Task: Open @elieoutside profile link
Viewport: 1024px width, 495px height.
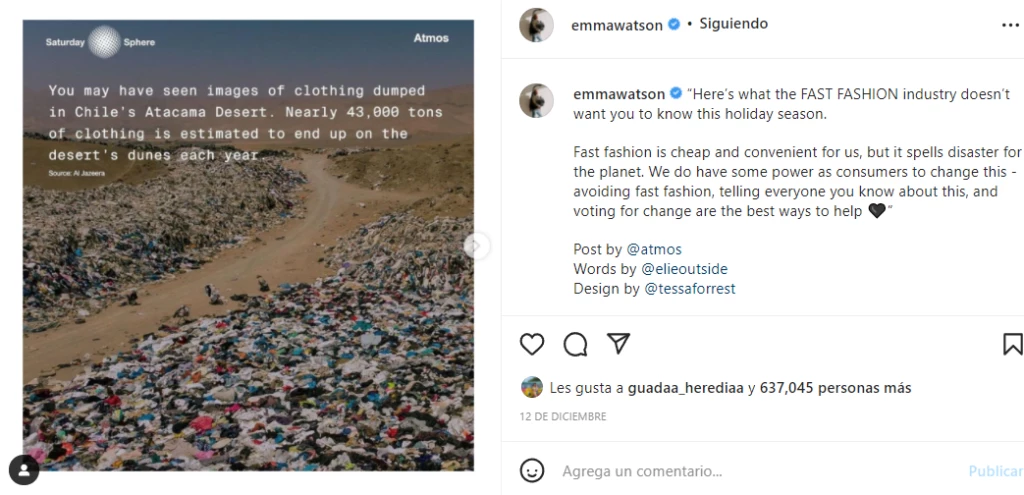Action: point(684,269)
